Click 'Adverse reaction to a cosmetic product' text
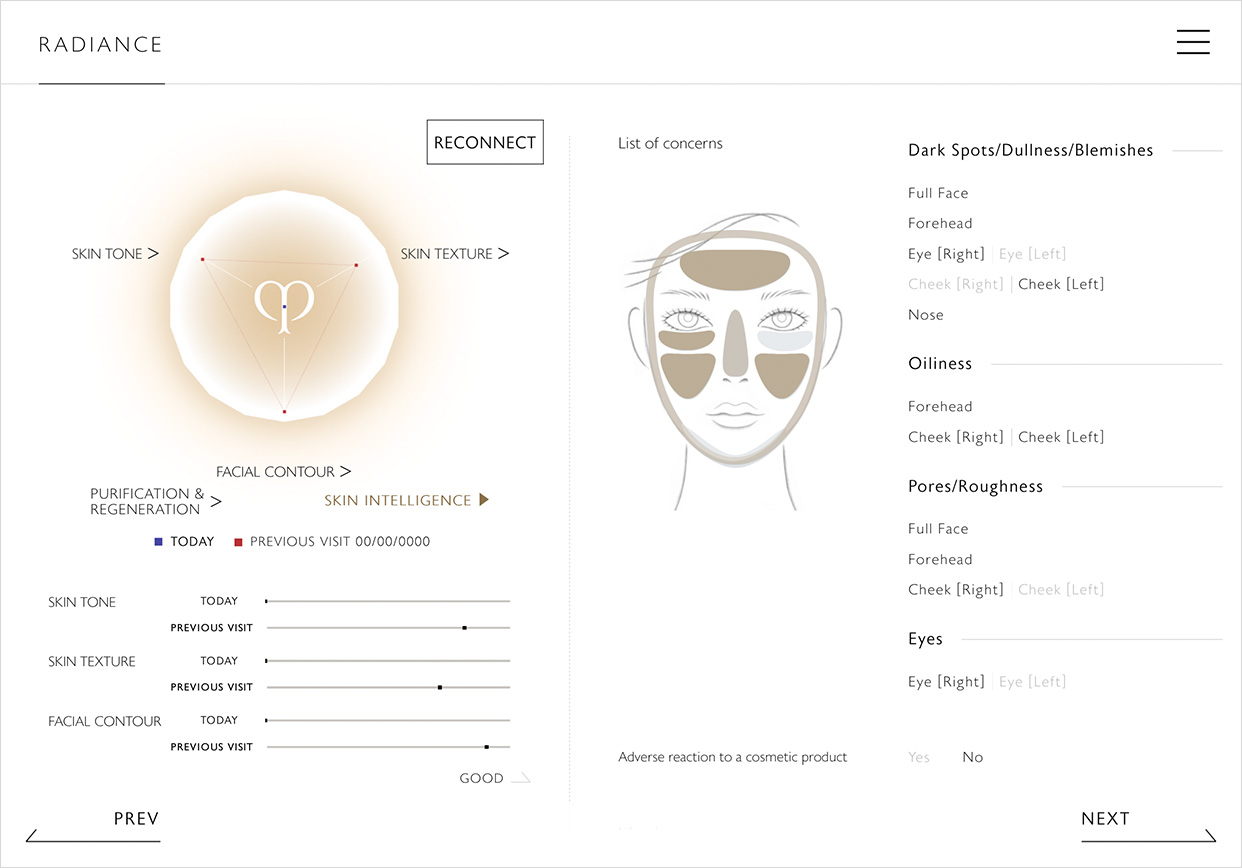 (x=733, y=757)
